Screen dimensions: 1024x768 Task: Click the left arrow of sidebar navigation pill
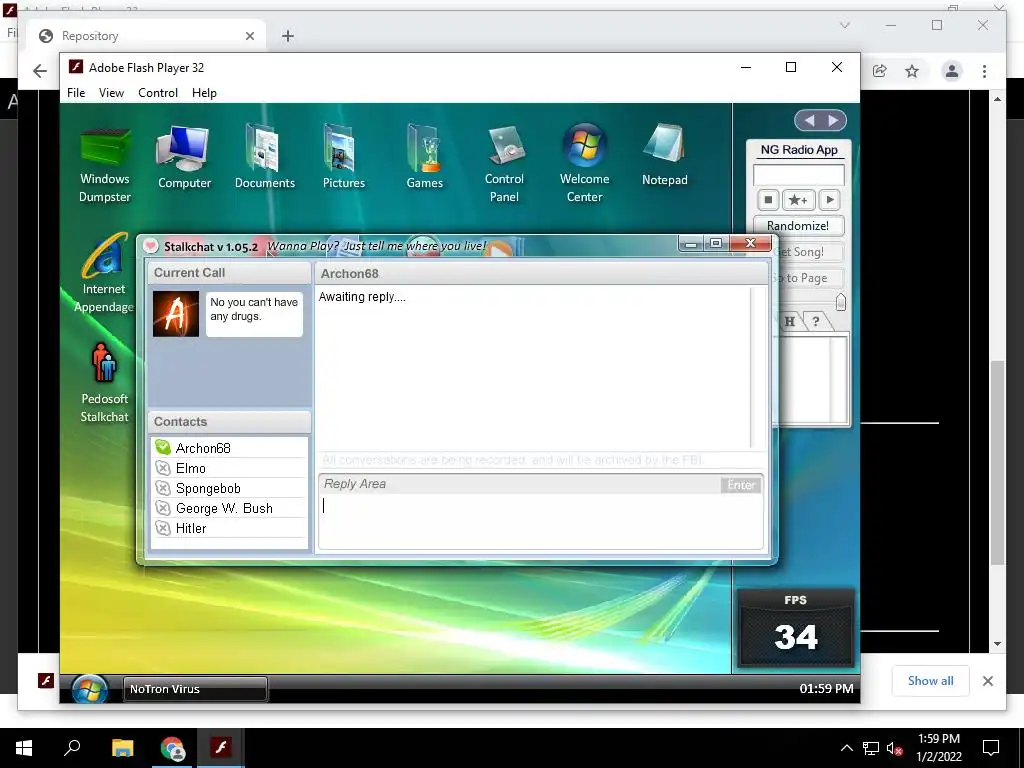click(809, 120)
